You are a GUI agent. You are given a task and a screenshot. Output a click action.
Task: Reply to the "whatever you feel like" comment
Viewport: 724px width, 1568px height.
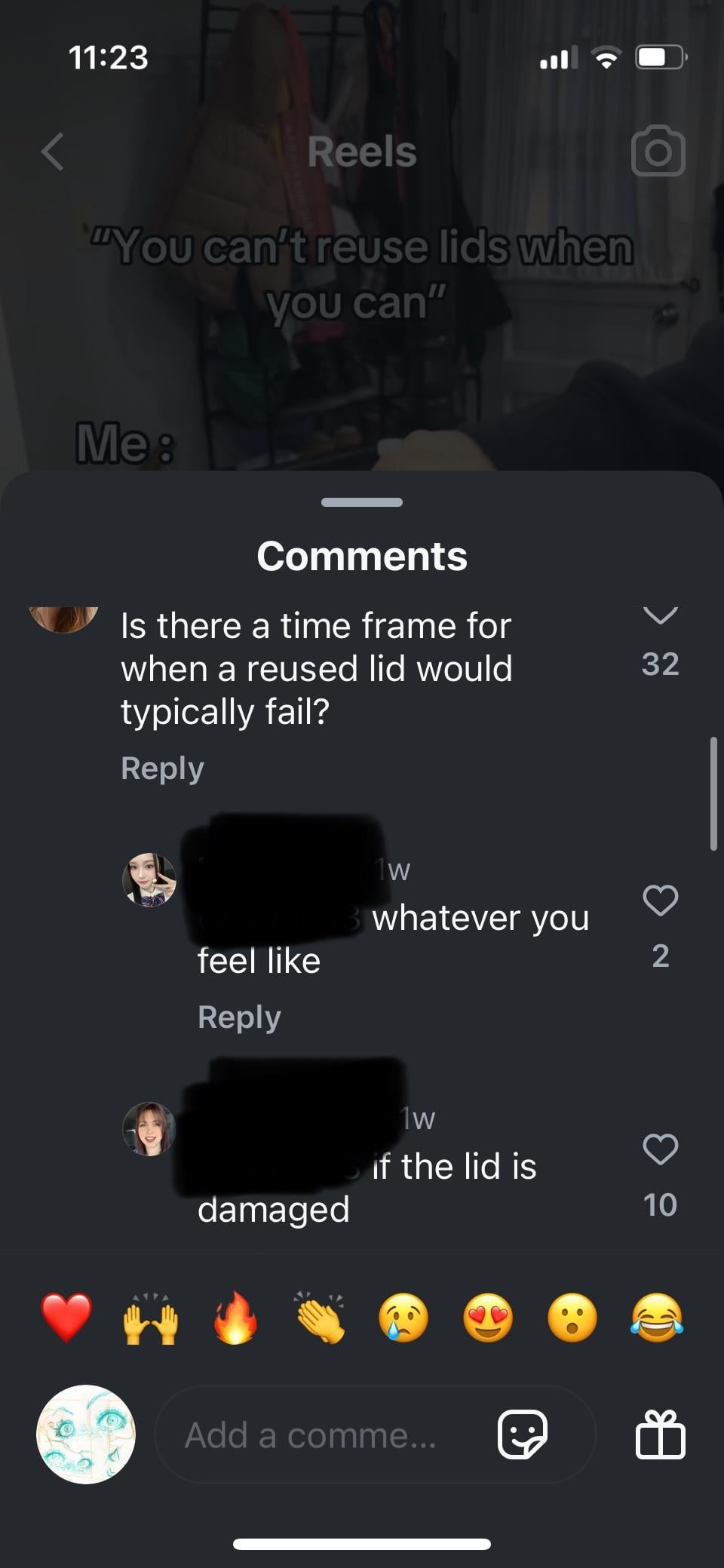(239, 1017)
